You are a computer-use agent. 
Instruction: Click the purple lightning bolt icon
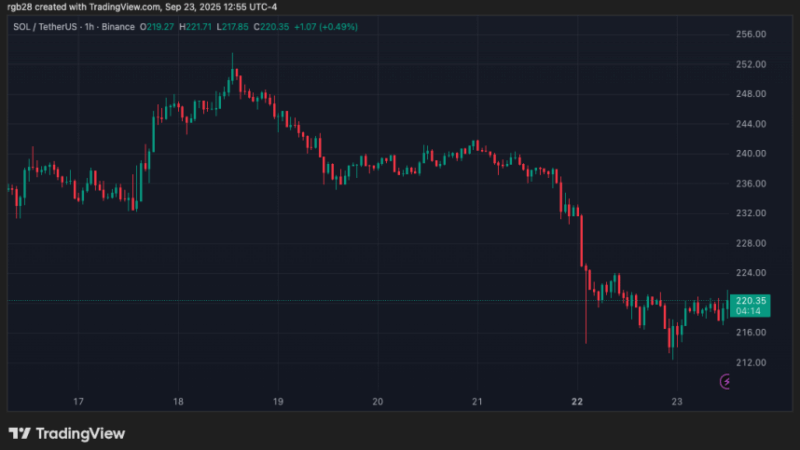click(x=726, y=381)
